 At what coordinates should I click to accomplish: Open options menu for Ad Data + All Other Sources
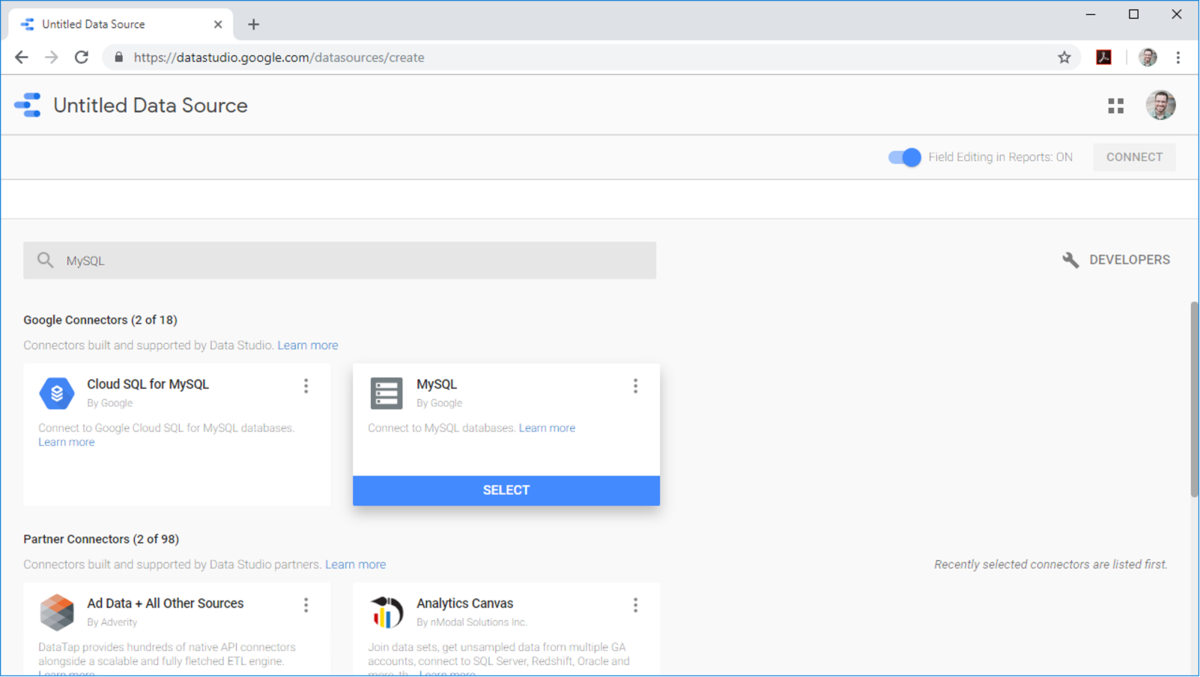(306, 605)
